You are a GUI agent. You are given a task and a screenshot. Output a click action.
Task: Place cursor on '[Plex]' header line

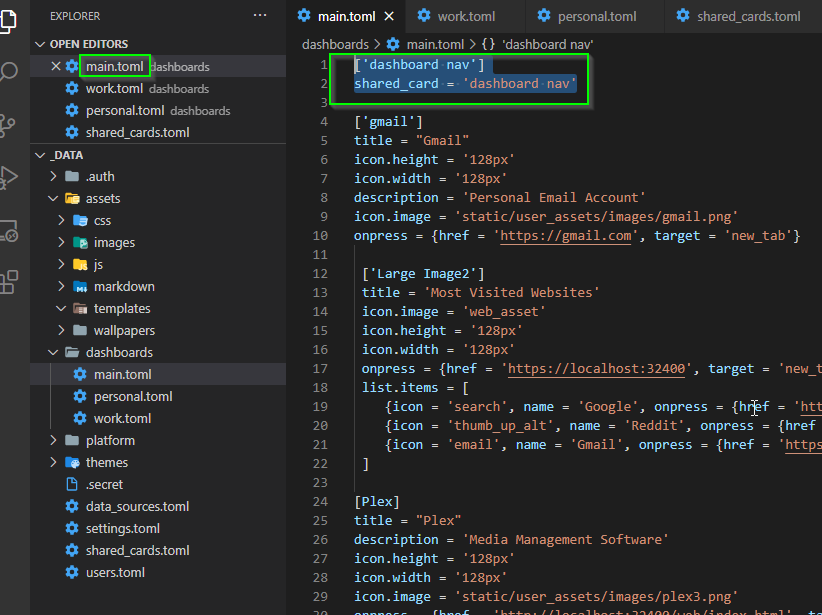pos(377,502)
